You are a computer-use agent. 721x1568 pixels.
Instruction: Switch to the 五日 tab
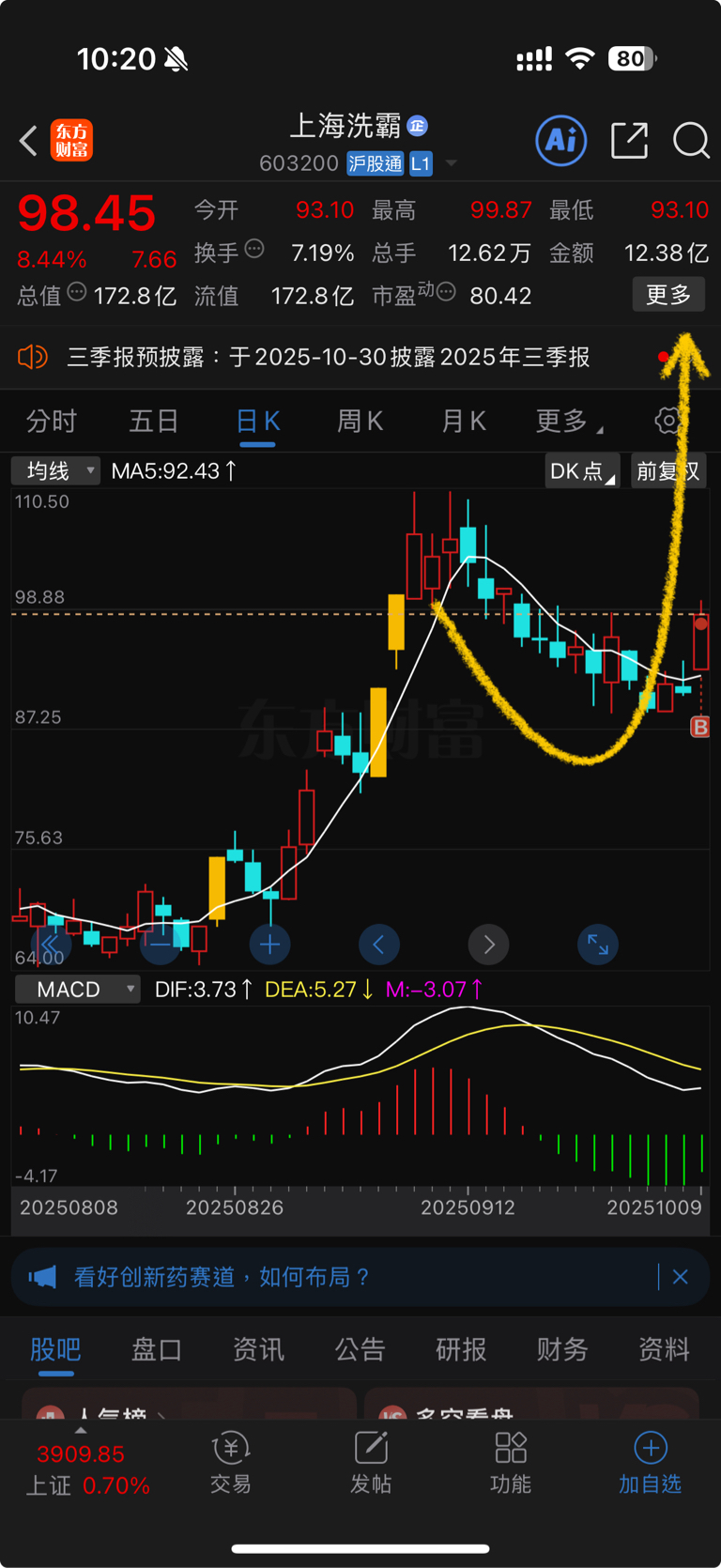coord(154,422)
